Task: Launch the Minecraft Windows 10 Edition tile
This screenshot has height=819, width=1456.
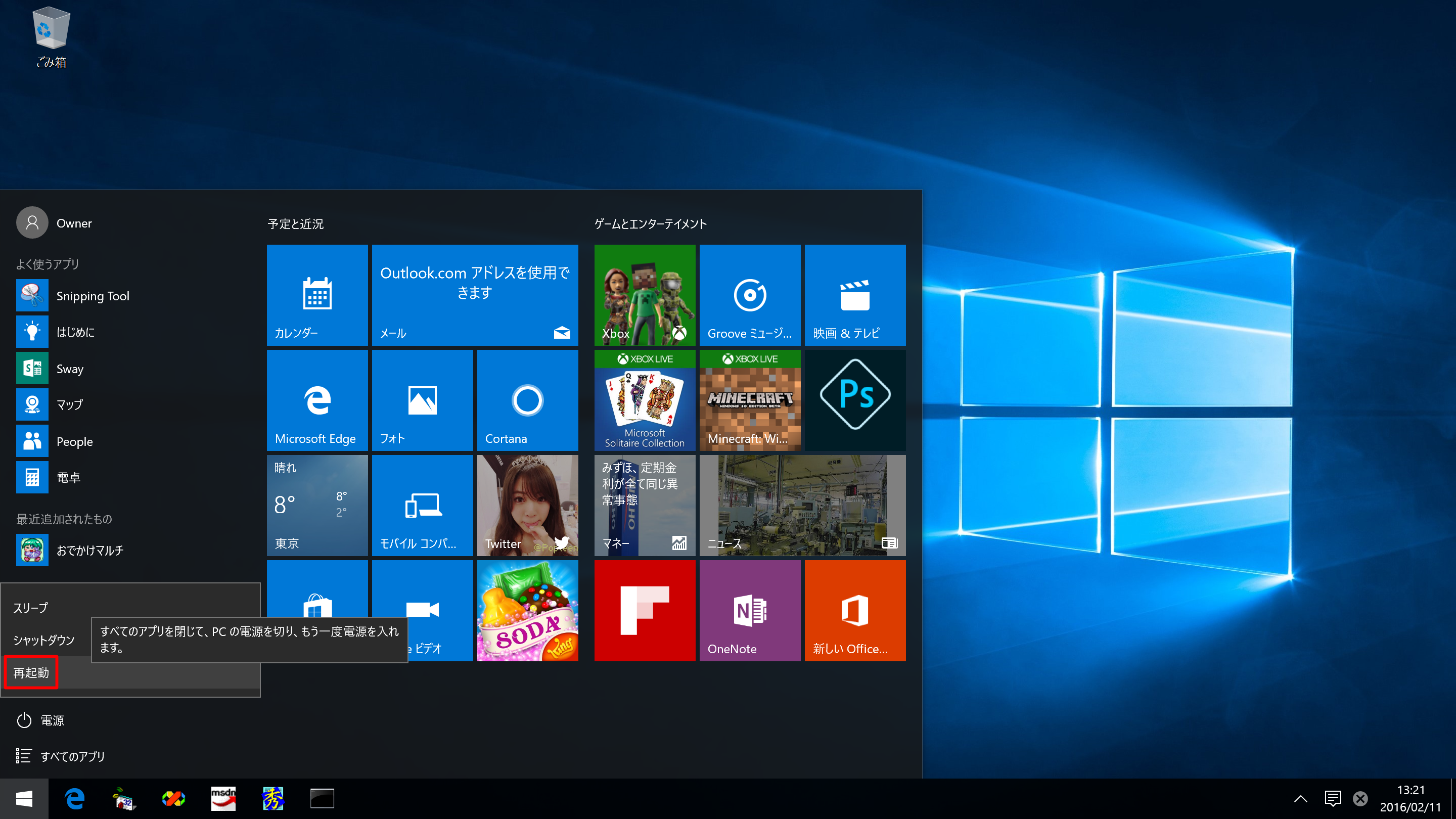Action: [x=750, y=400]
